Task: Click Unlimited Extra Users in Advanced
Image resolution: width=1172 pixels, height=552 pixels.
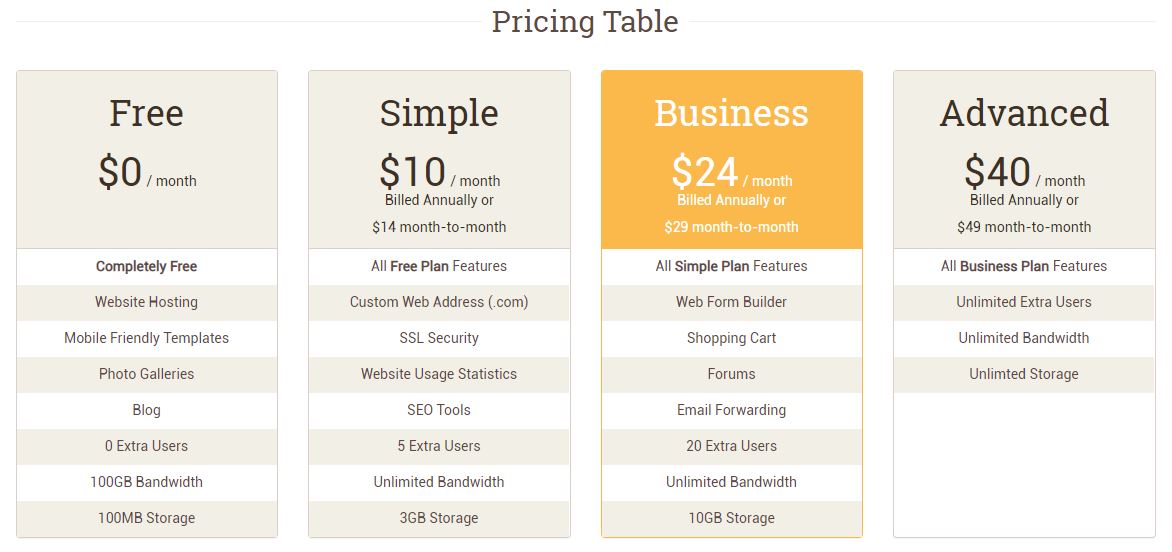Action: click(x=1024, y=303)
